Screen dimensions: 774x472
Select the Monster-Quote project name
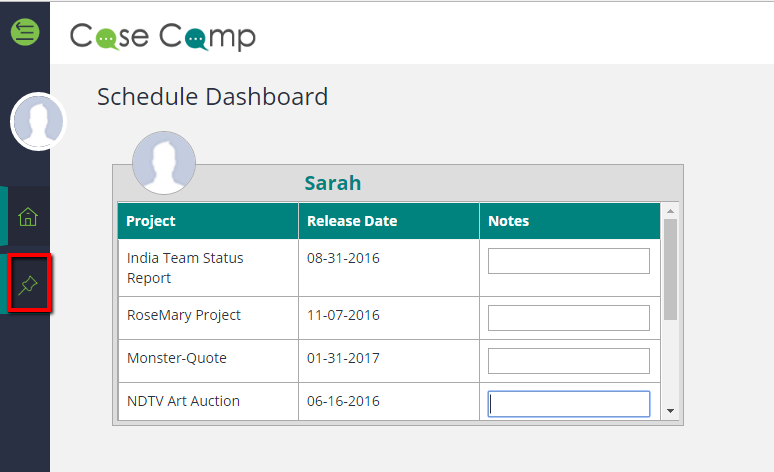177,358
